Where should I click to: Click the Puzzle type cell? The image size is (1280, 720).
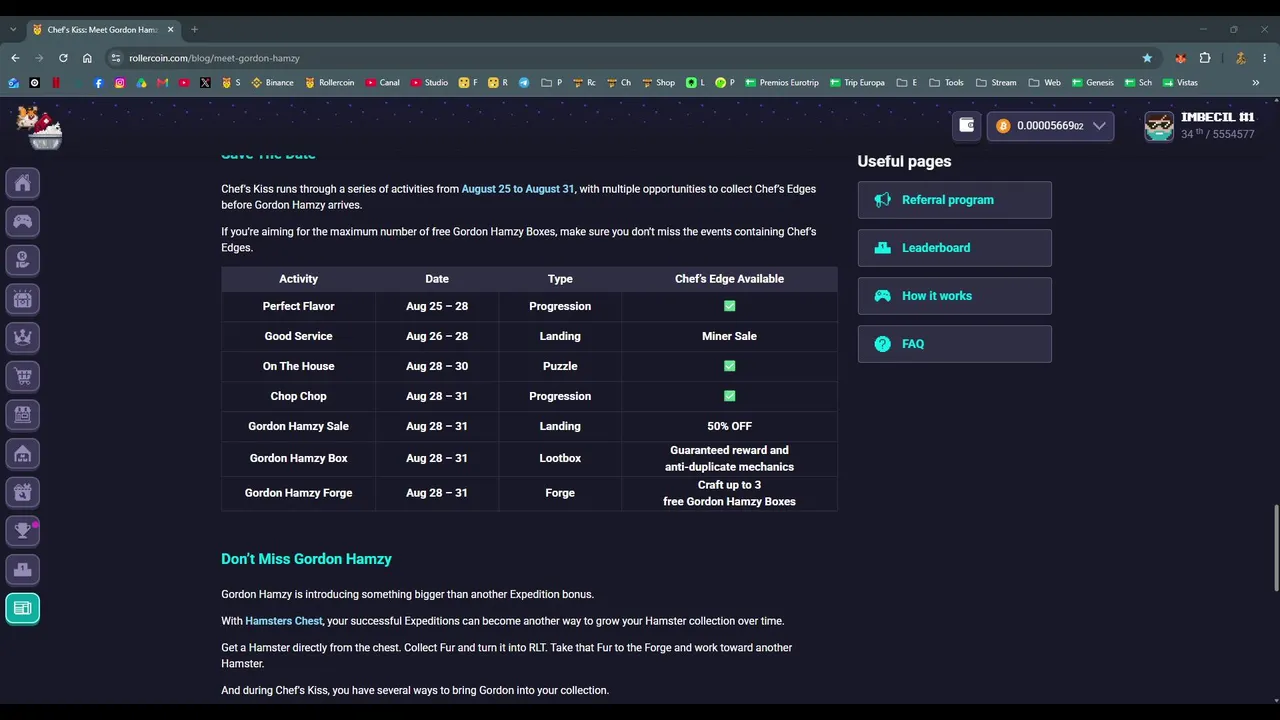pyautogui.click(x=560, y=366)
